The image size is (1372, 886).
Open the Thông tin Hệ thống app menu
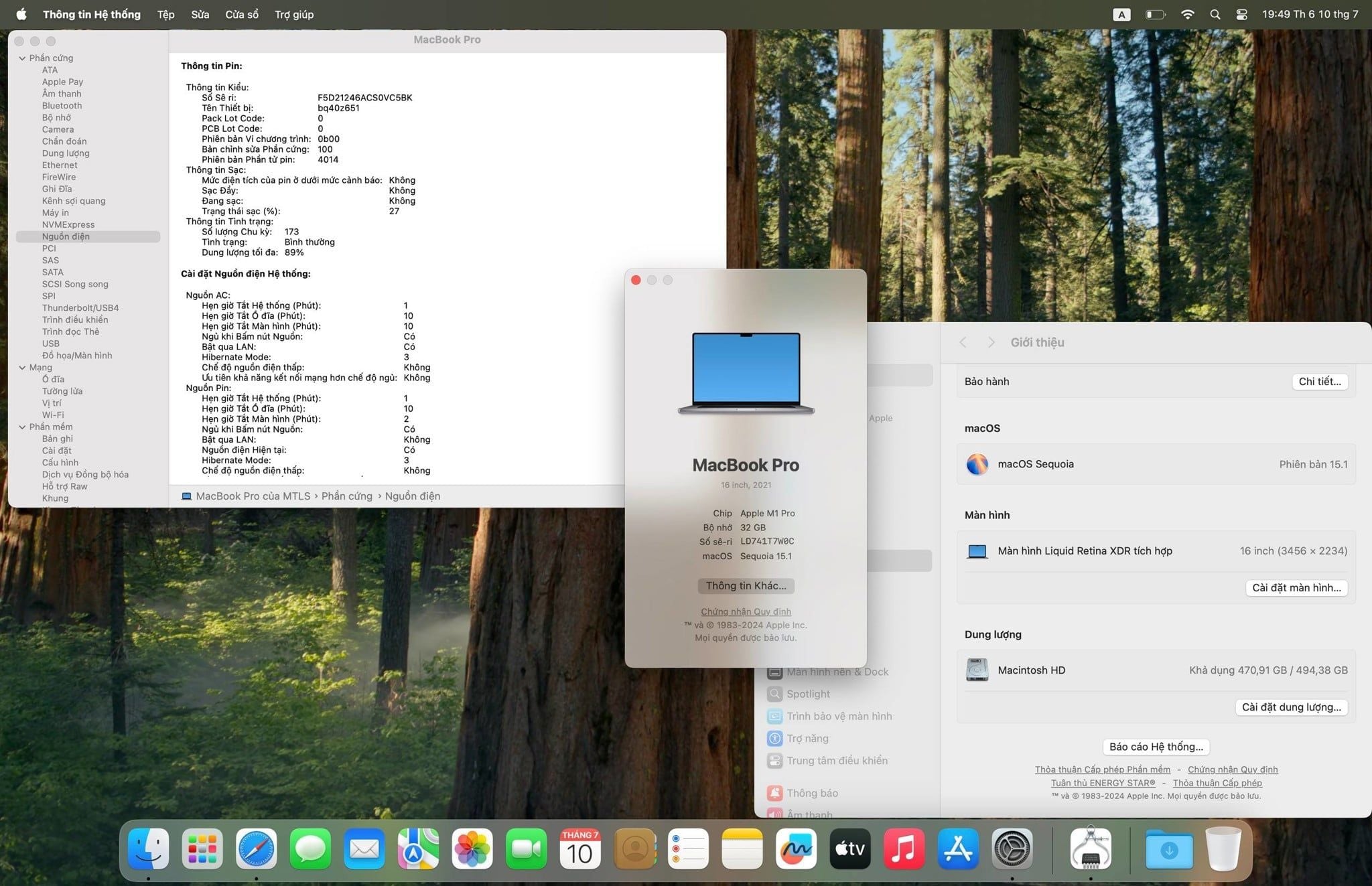point(92,14)
